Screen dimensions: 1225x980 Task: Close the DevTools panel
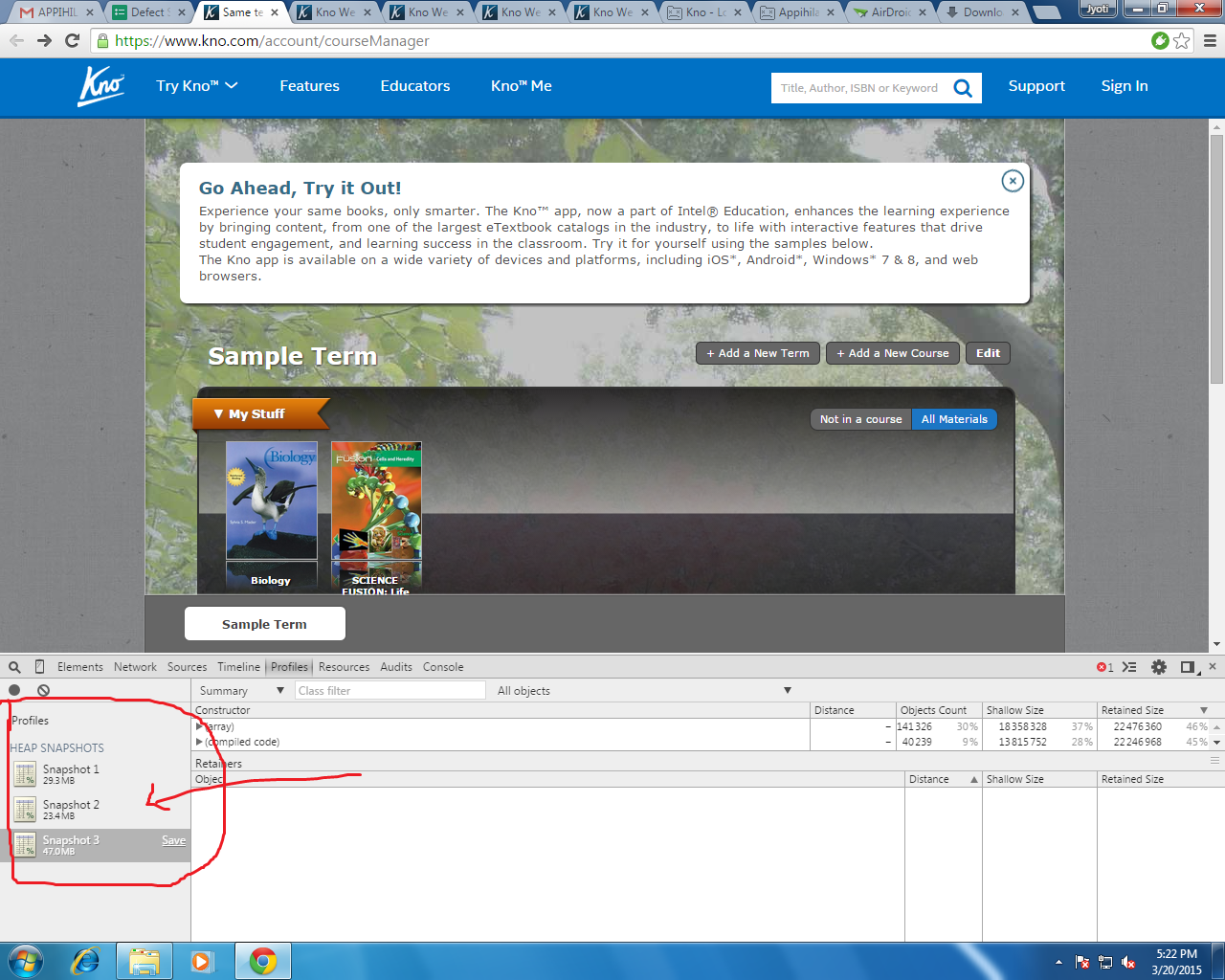click(1213, 666)
